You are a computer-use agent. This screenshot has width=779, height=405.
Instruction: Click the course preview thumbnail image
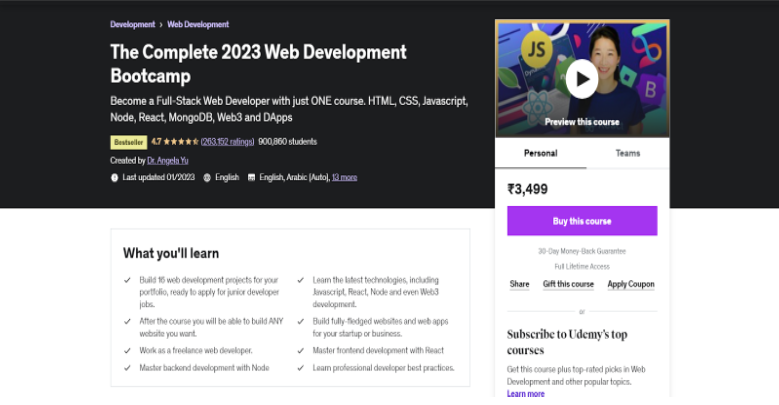pos(582,80)
